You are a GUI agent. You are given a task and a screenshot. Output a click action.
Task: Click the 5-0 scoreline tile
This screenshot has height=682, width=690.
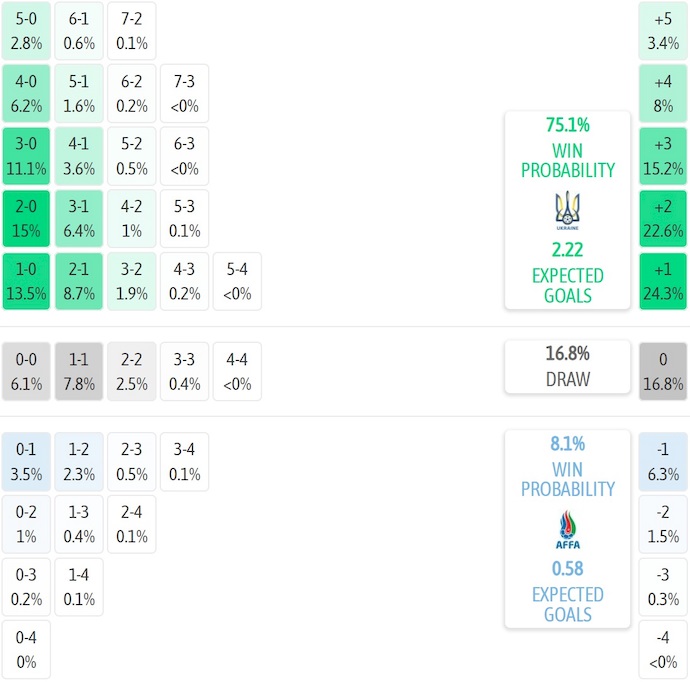tap(26, 29)
